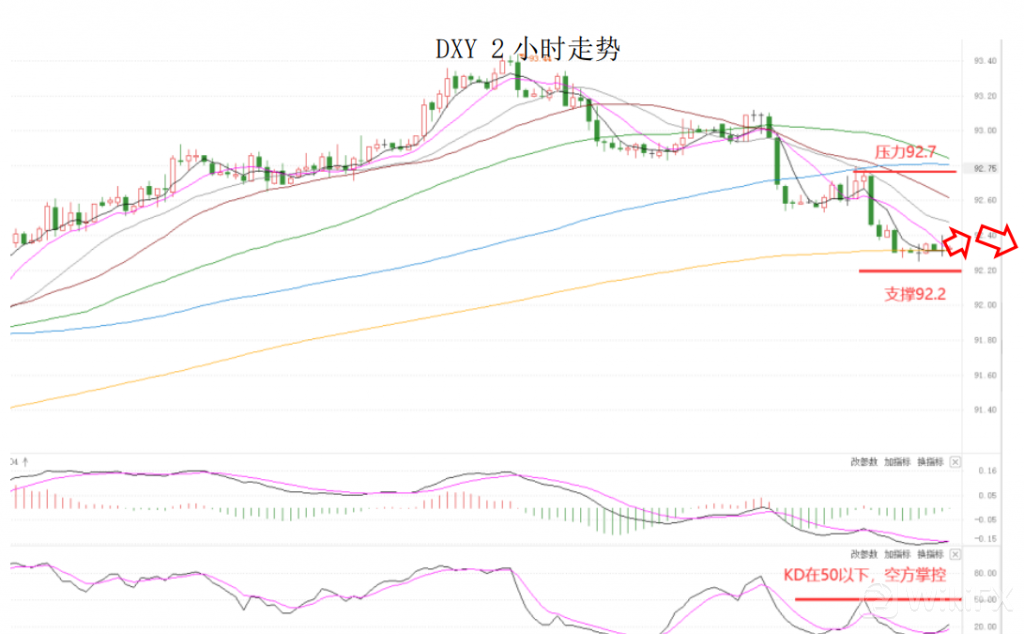Image resolution: width=1024 pixels, height=634 pixels.
Task: Click the DXY 2小时走势 chart title
Action: (x=527, y=48)
